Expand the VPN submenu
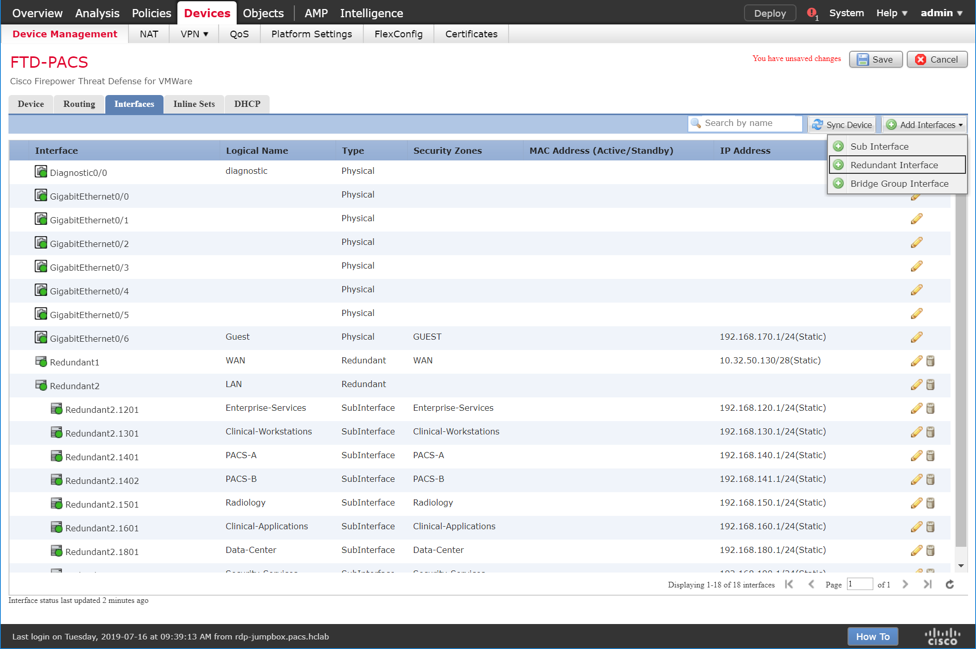Image resolution: width=976 pixels, height=649 pixels. pyautogui.click(x=194, y=34)
